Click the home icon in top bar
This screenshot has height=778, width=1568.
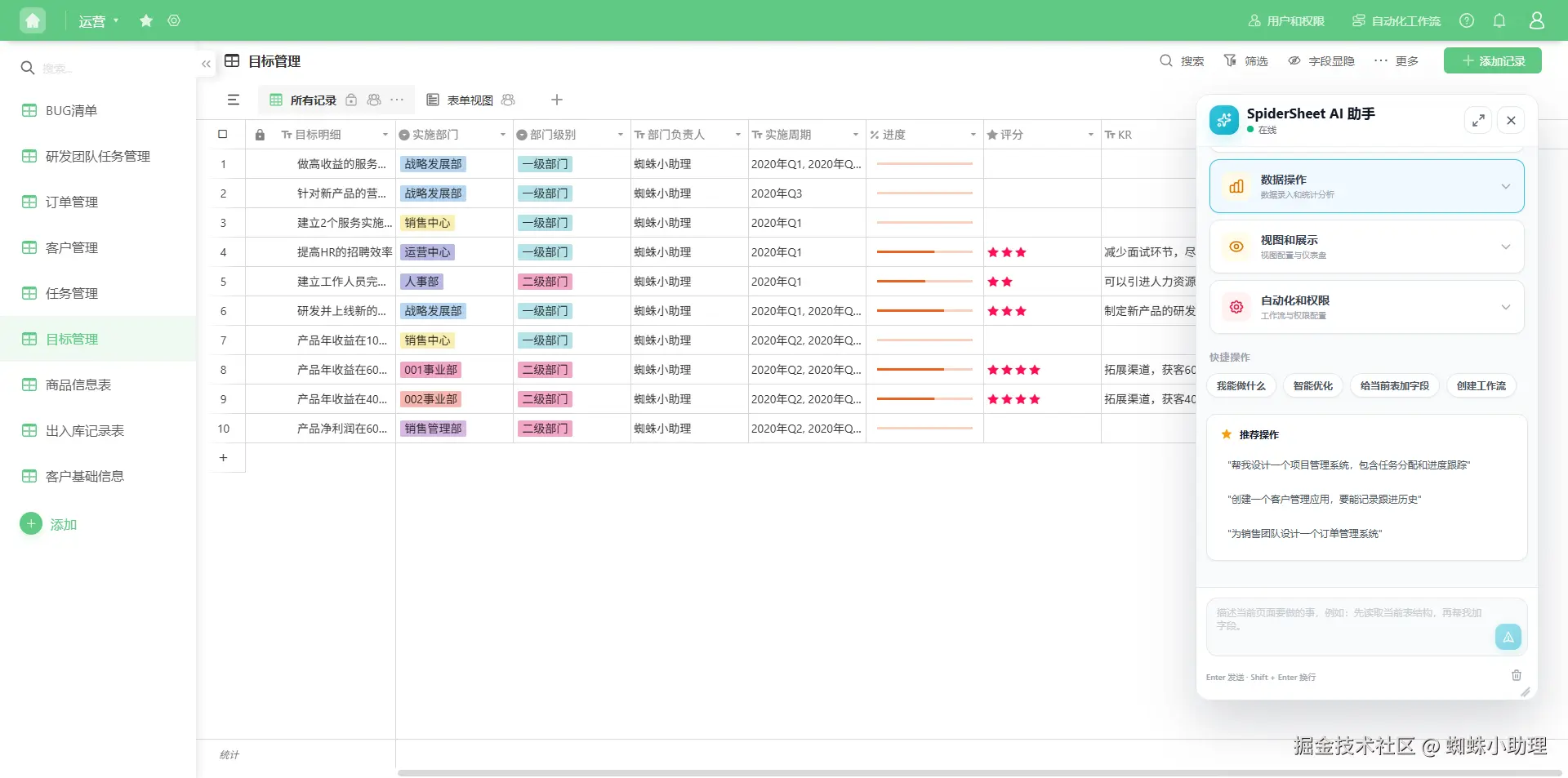pyautogui.click(x=33, y=20)
